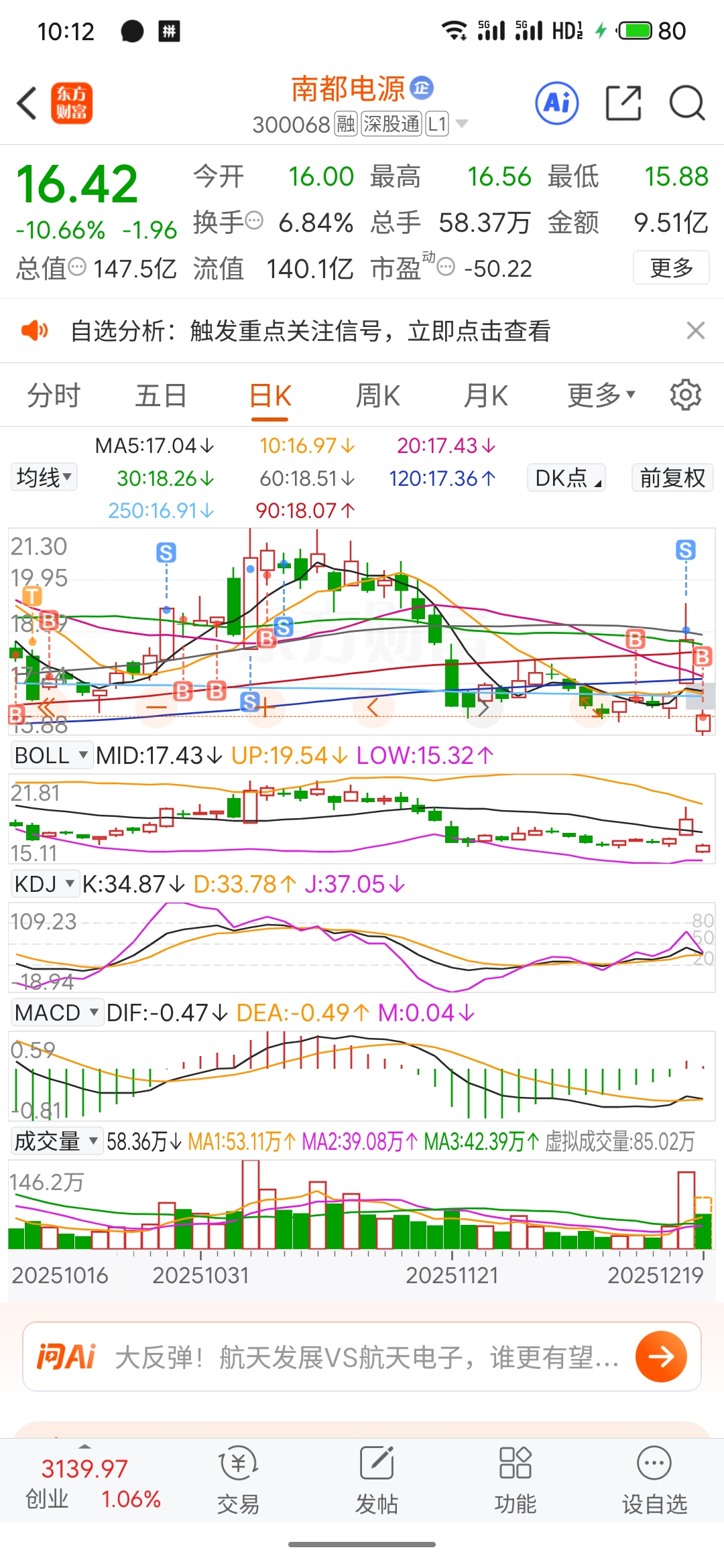Switch to the 月K tab
724x1568 pixels.
pos(487,395)
